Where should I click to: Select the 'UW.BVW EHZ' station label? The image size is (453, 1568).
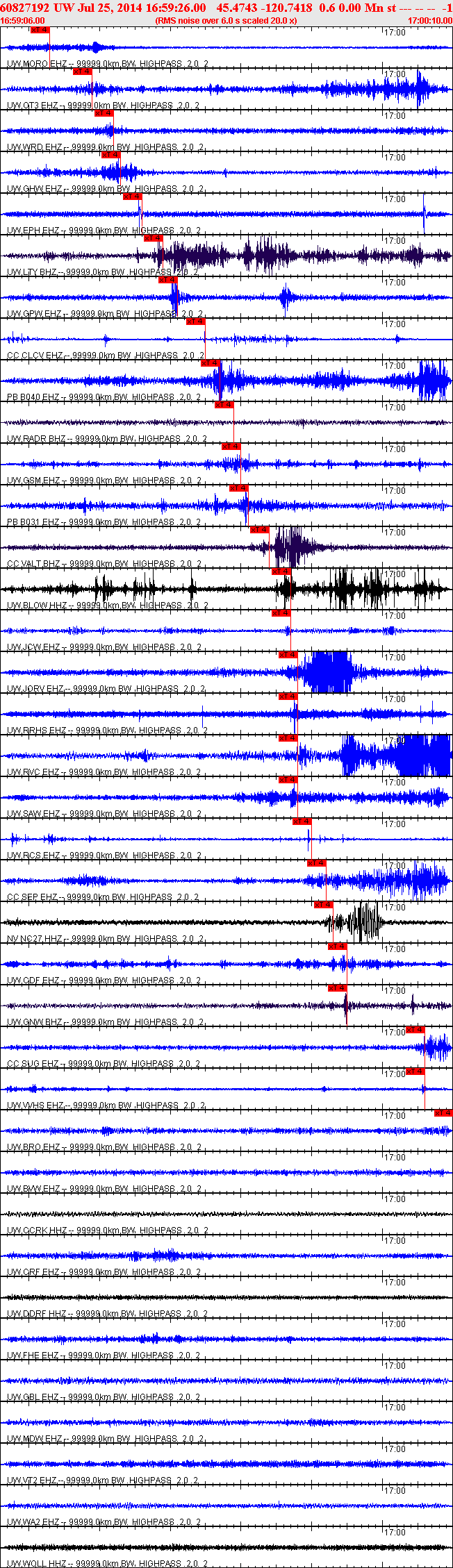tap(33, 1189)
